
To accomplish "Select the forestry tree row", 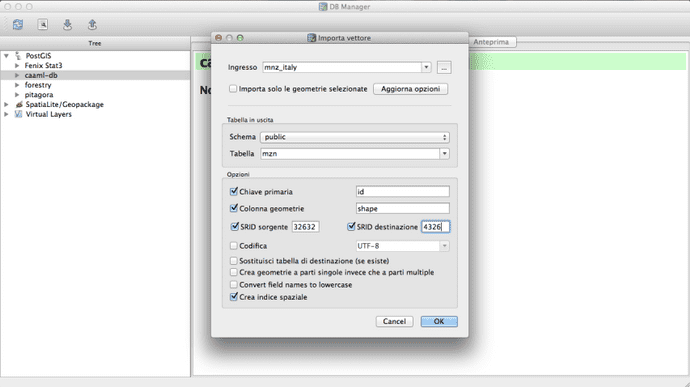I will pos(95,85).
